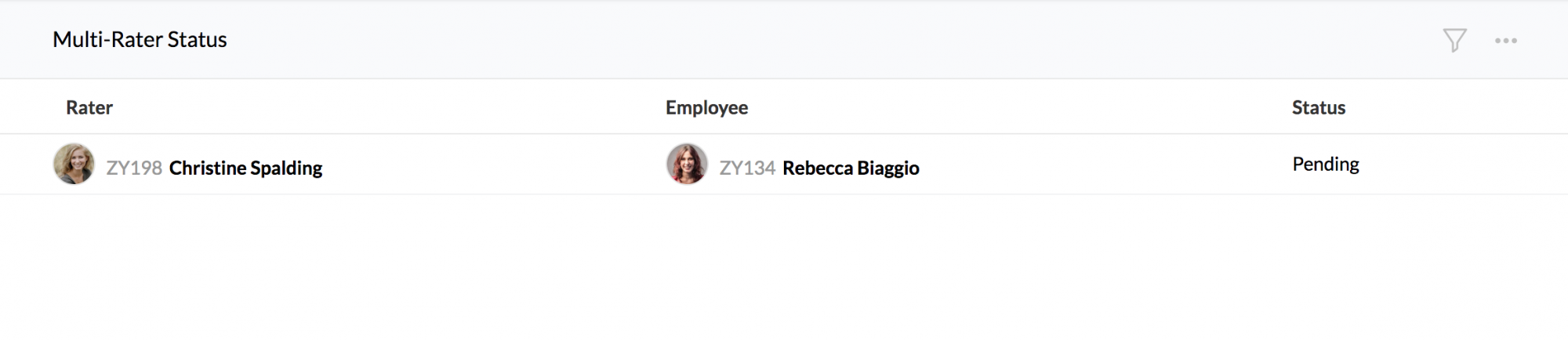The height and width of the screenshot is (340, 1568).
Task: Click the Pending status value
Action: (x=1326, y=165)
